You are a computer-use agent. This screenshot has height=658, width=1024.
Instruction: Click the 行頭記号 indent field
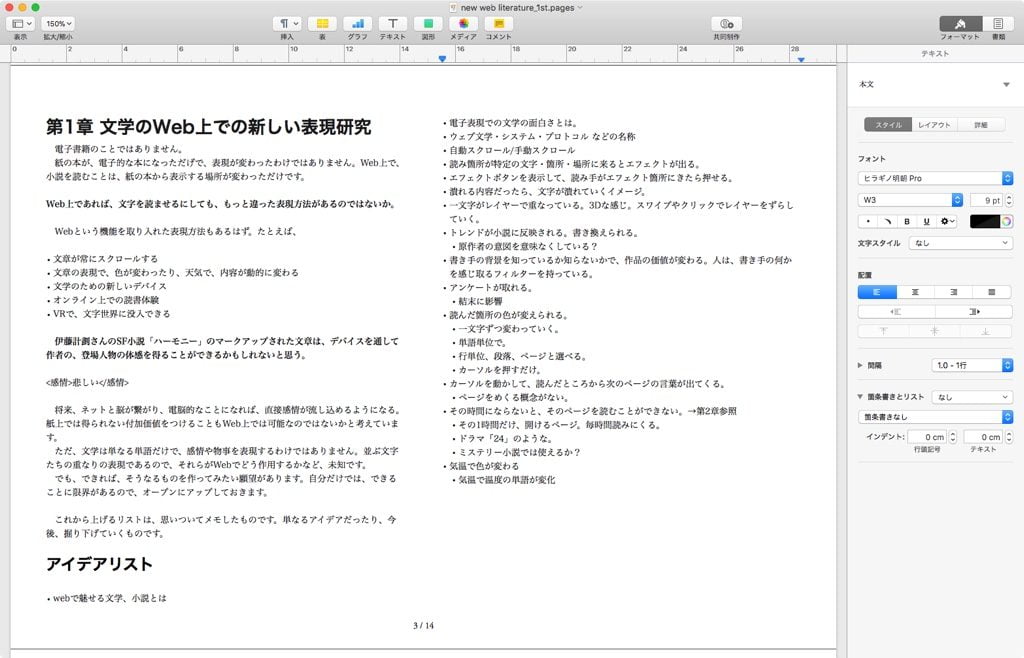pyautogui.click(x=927, y=437)
